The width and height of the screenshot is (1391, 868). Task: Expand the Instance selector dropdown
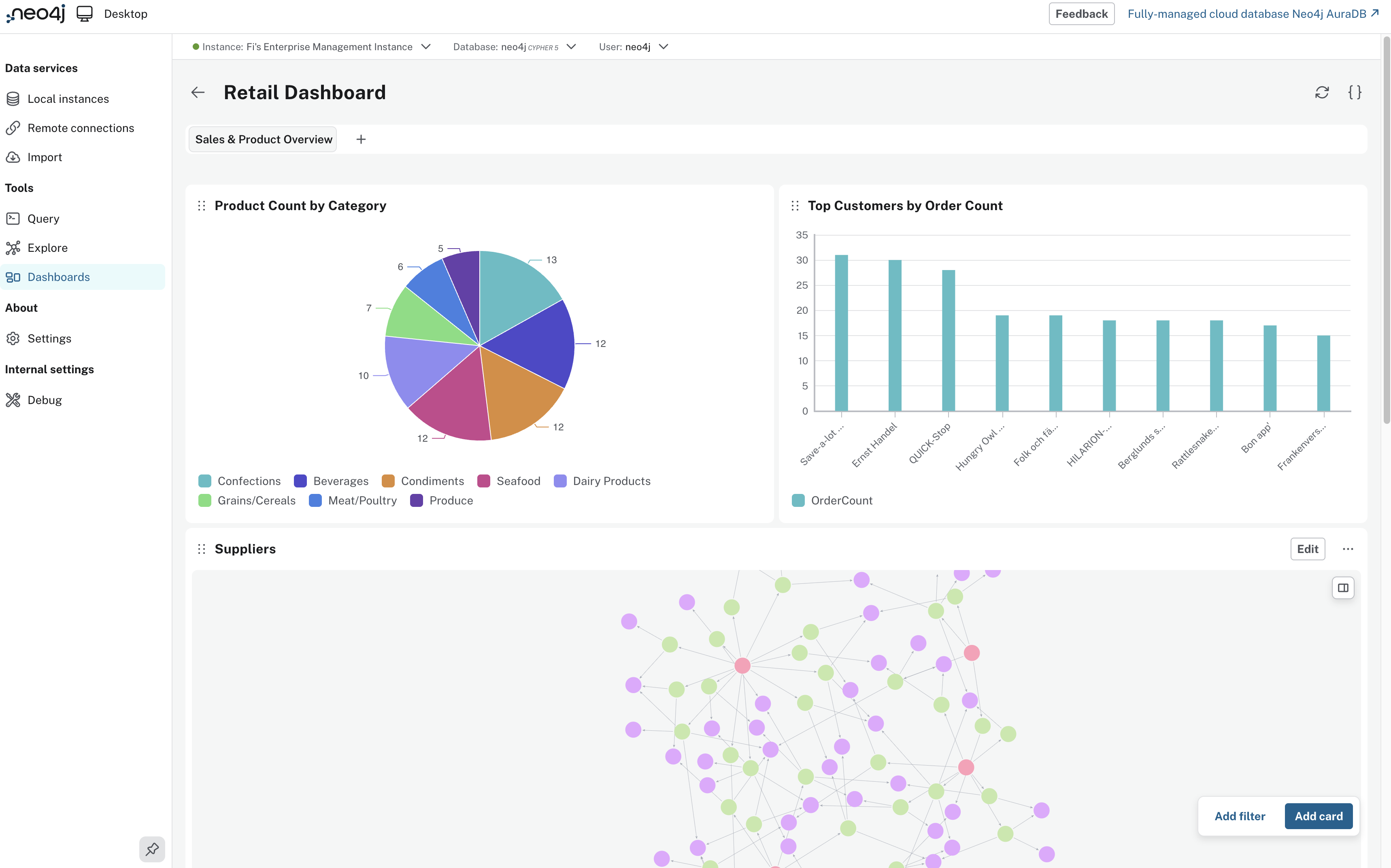(426, 47)
